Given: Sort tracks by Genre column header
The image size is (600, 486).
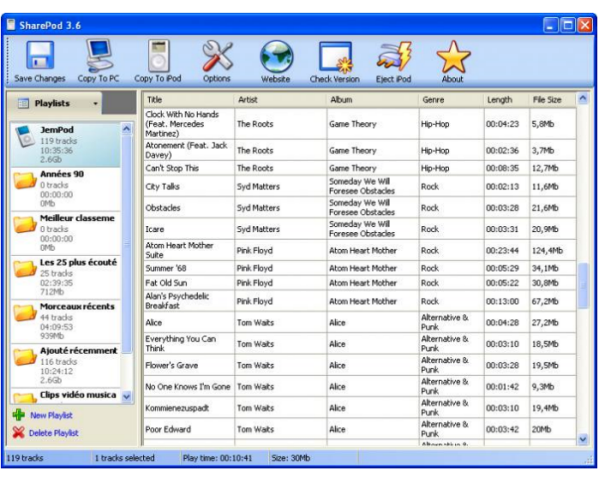Looking at the screenshot, I should (451, 100).
